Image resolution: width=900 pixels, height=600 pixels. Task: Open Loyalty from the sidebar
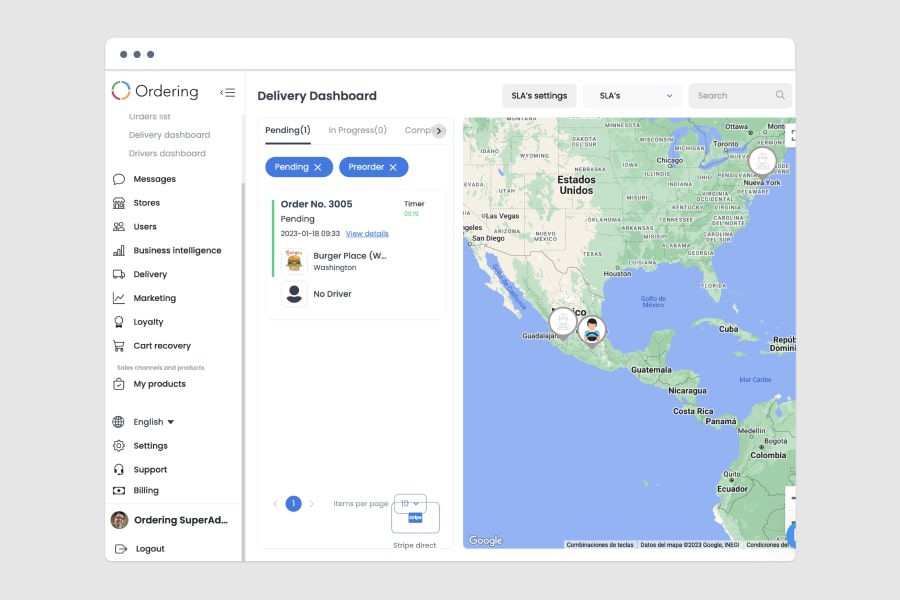point(148,322)
